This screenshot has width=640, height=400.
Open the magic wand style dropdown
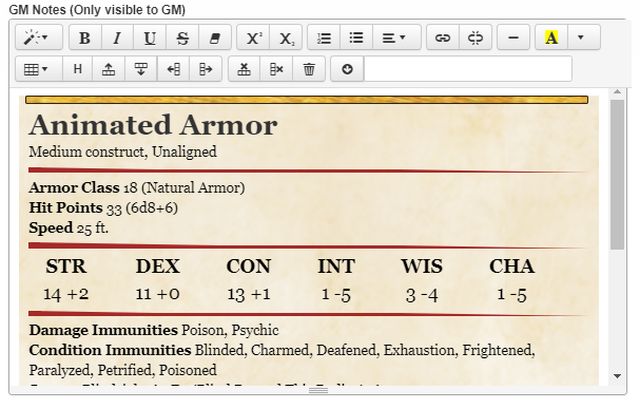[39, 38]
